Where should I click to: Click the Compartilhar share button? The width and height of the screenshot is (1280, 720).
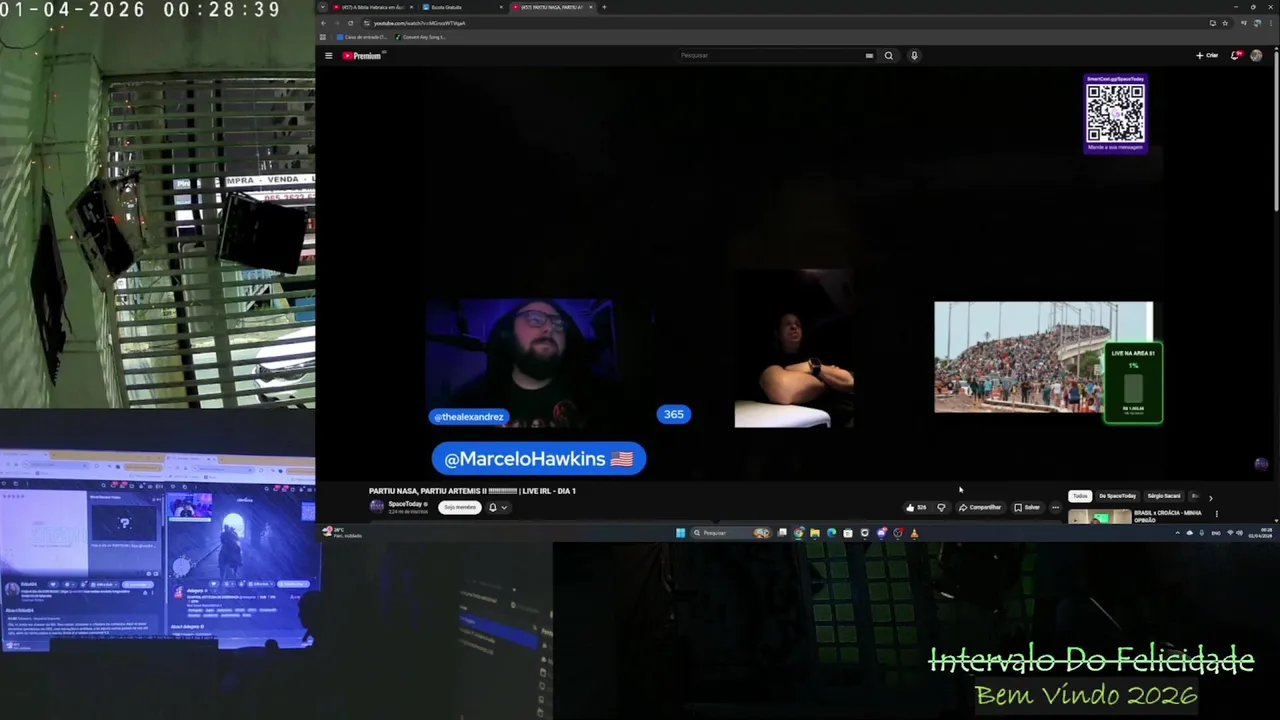coord(980,507)
